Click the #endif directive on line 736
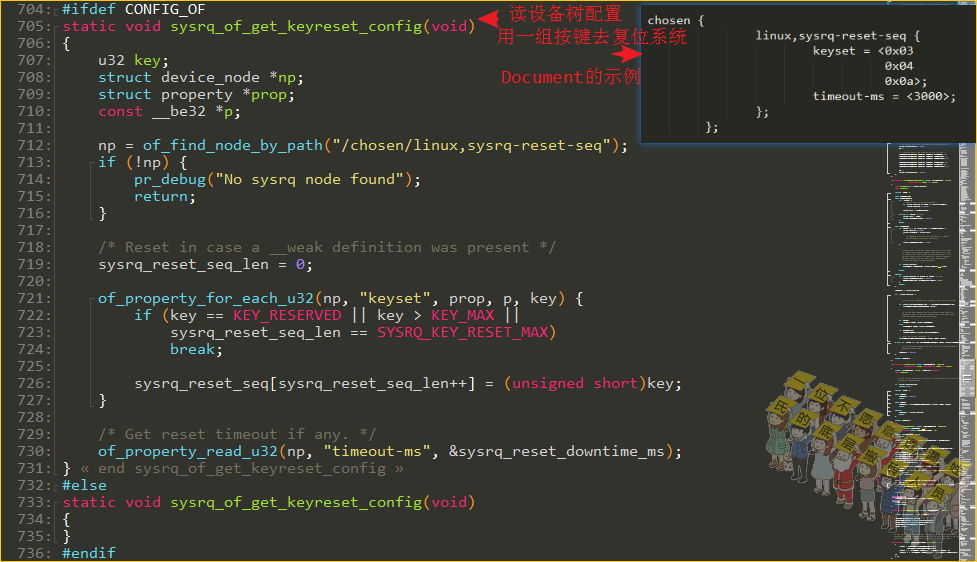This screenshot has width=977, height=562. (88, 553)
